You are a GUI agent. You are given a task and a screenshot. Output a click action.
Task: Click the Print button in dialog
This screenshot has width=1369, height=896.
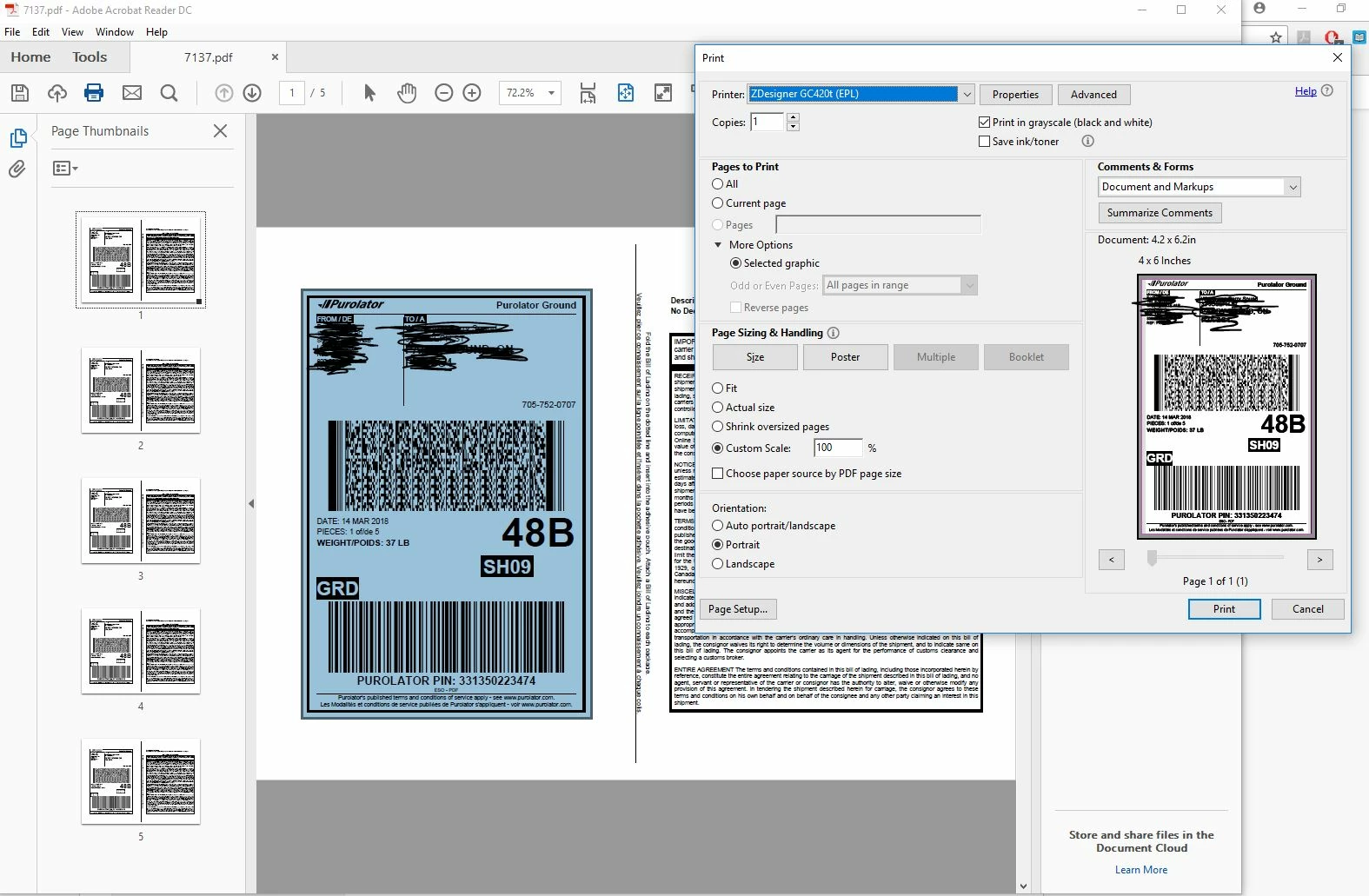pos(1224,609)
